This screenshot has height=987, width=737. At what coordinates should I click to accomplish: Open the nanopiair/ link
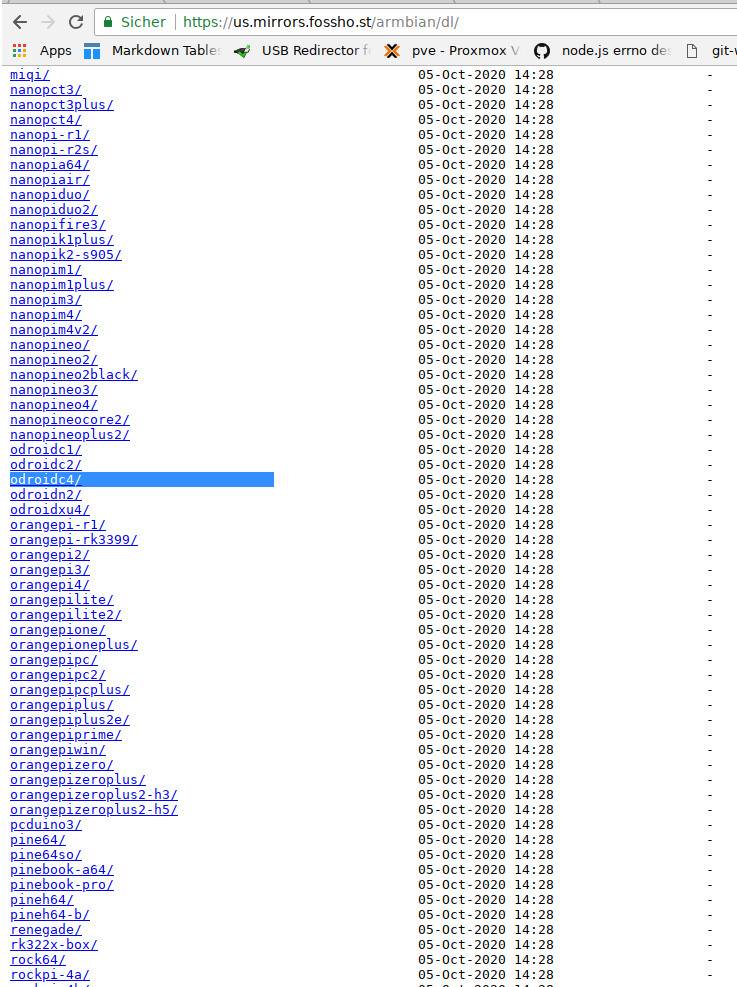(x=50, y=179)
